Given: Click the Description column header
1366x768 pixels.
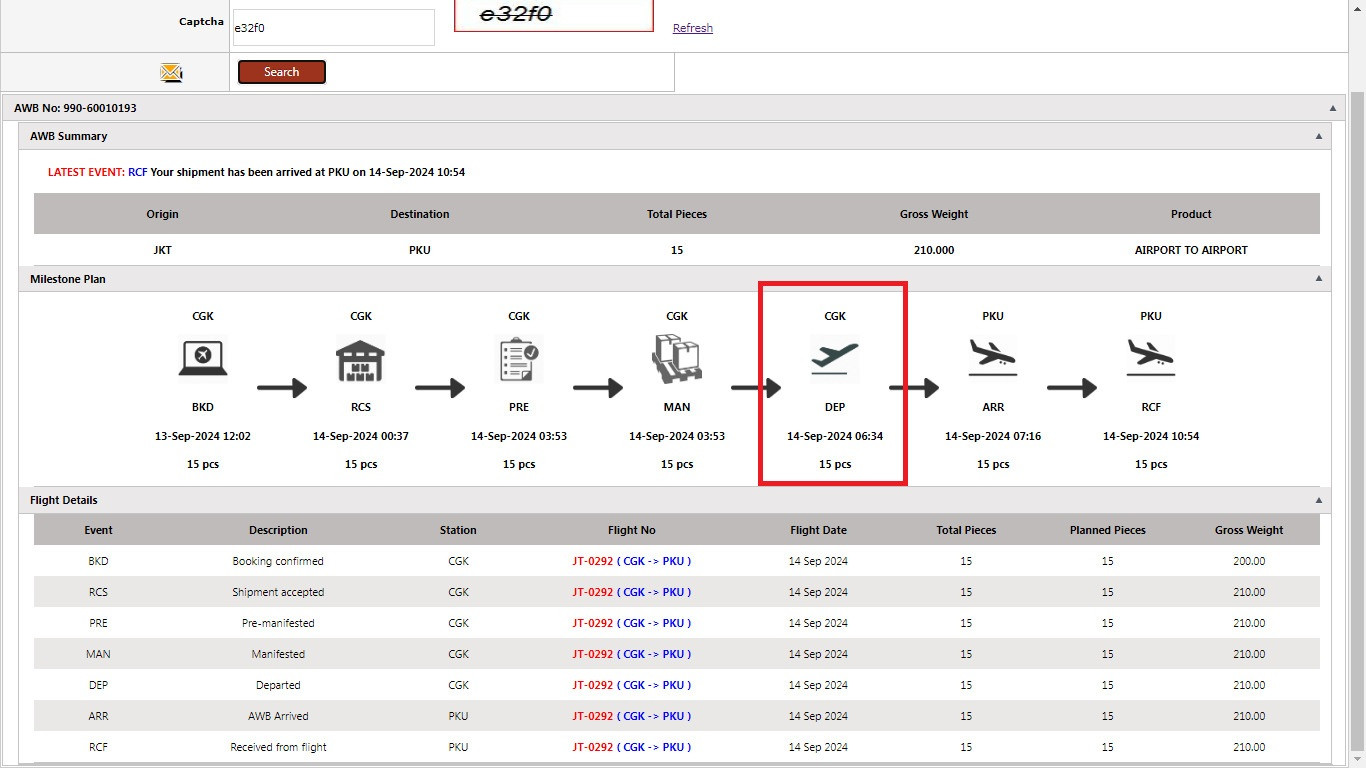Looking at the screenshot, I should point(278,530).
